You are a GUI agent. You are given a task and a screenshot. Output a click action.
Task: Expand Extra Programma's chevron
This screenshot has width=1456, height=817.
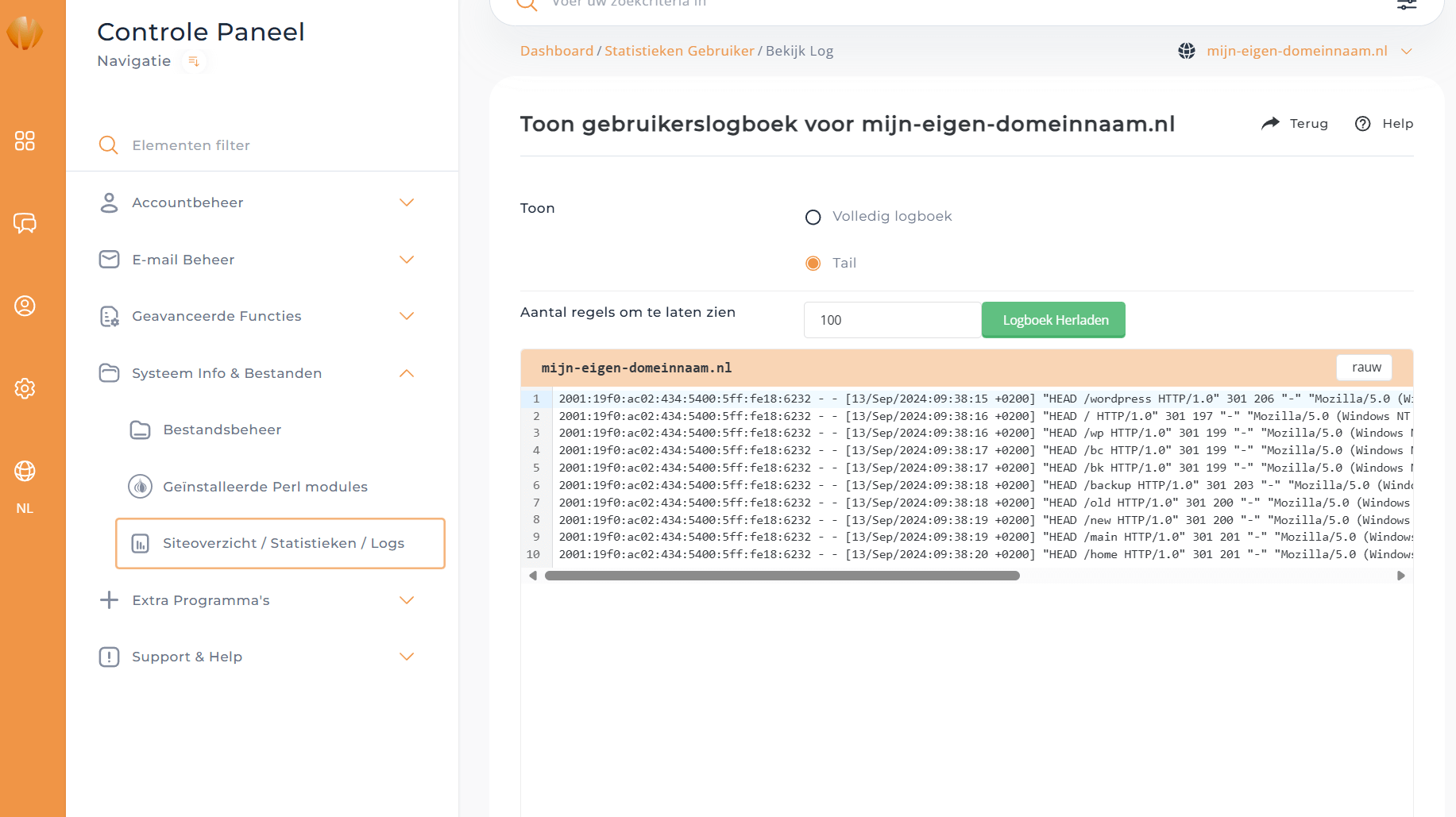407,600
